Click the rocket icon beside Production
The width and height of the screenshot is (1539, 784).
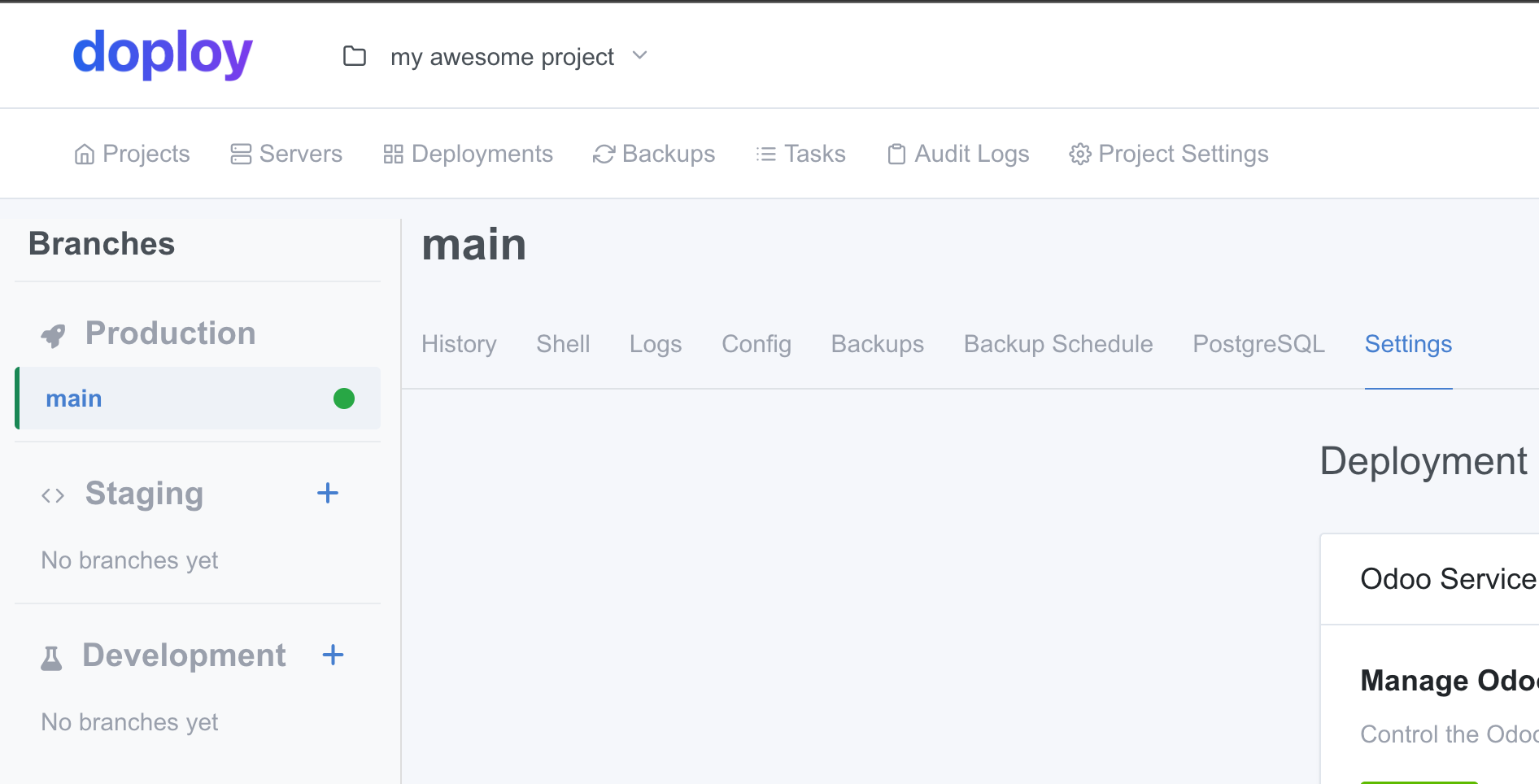point(53,333)
